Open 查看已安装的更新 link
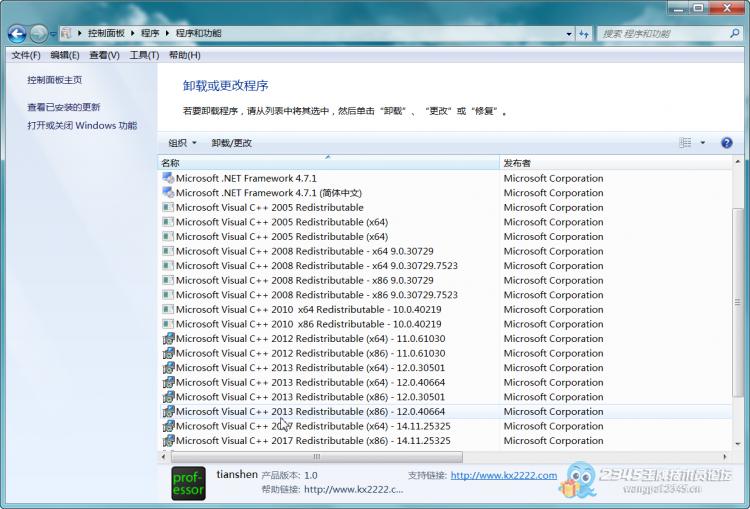 click(64, 107)
